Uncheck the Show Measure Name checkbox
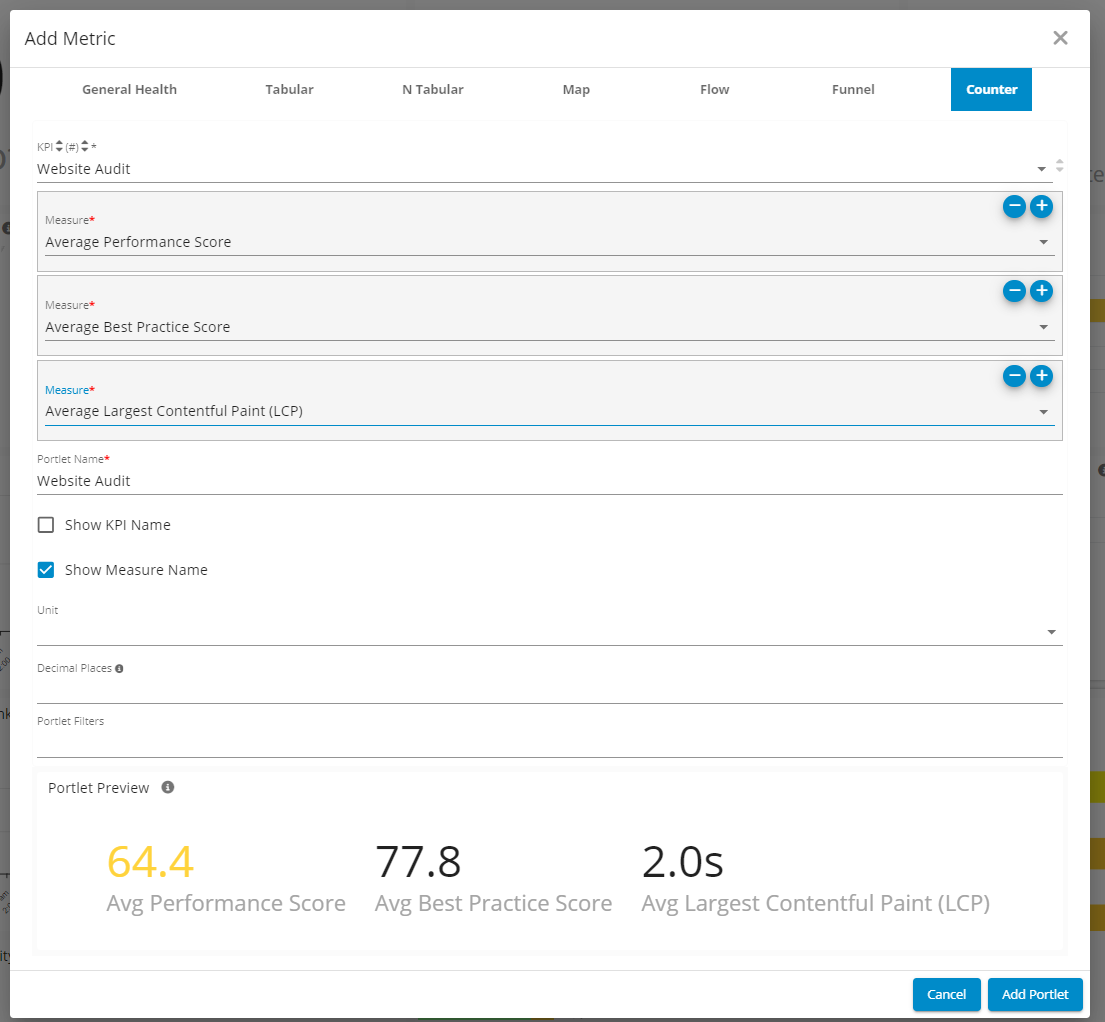Viewport: 1105px width, 1022px height. tap(46, 570)
